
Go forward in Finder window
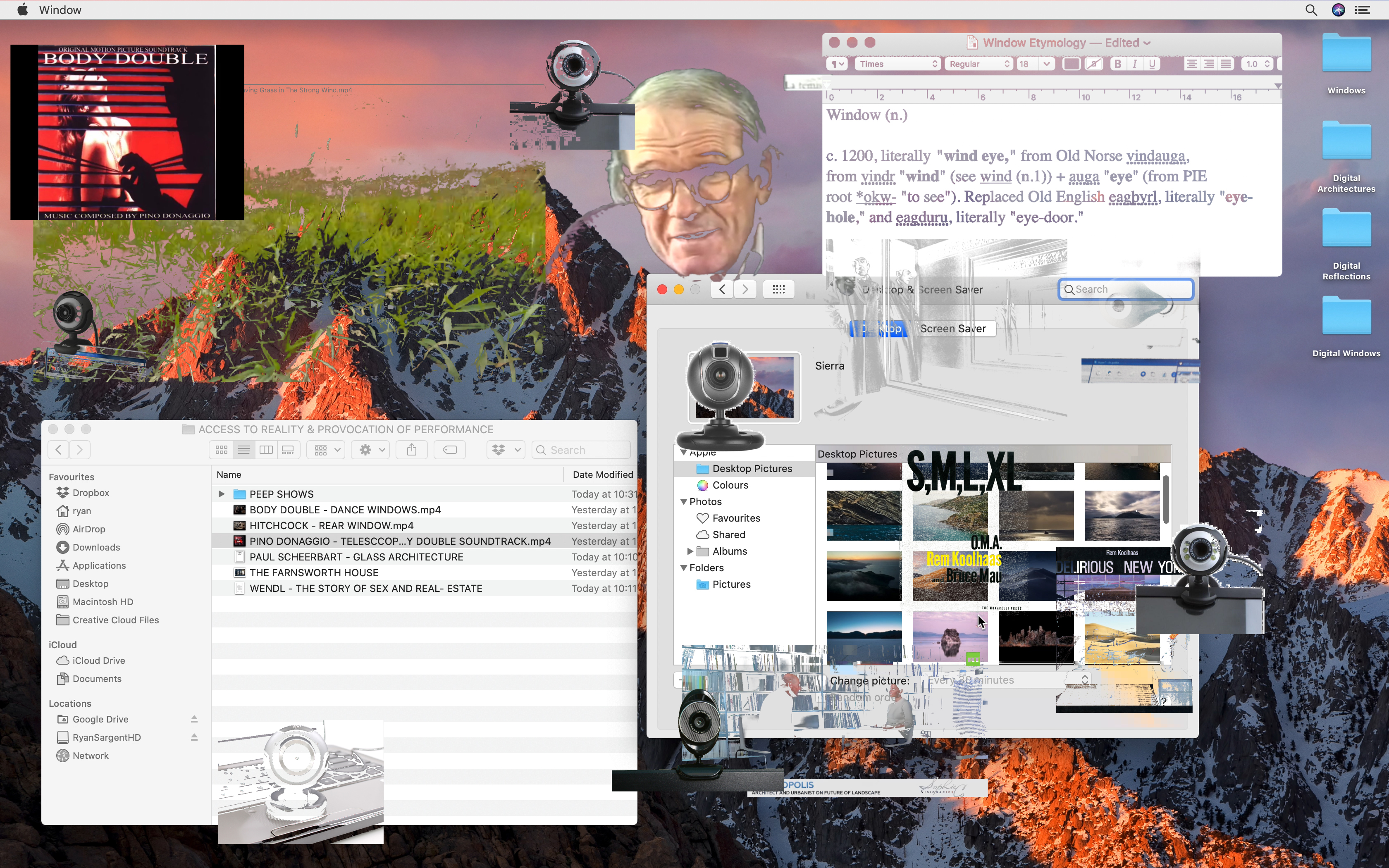[x=80, y=450]
